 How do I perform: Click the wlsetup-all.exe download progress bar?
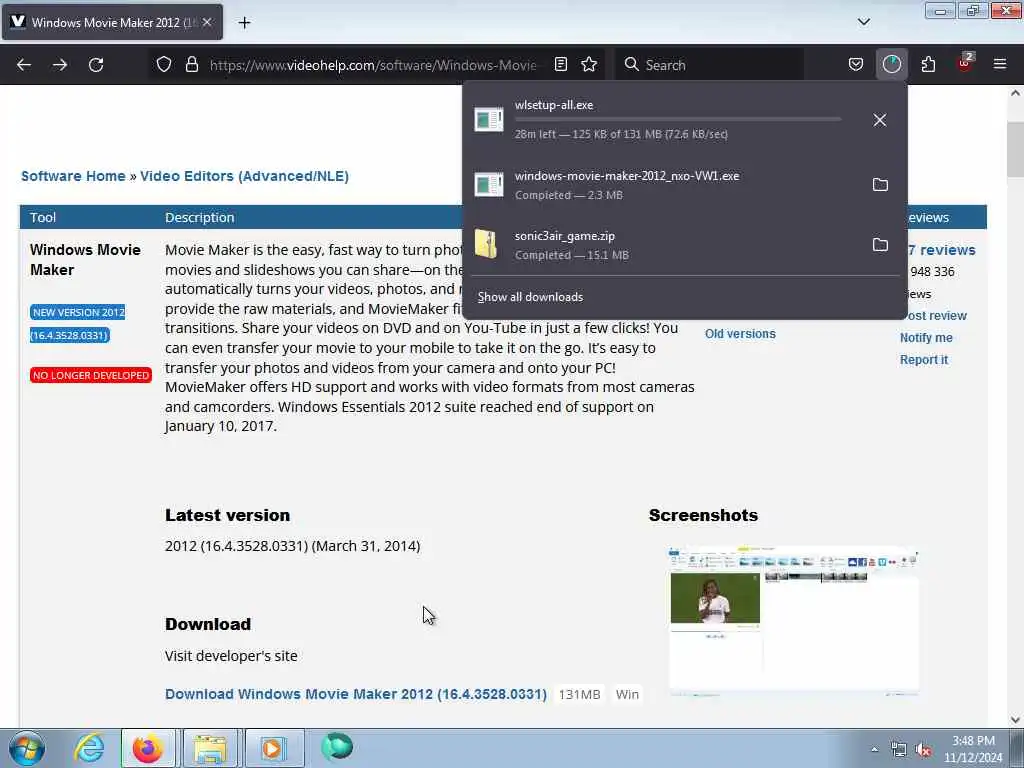point(678,120)
